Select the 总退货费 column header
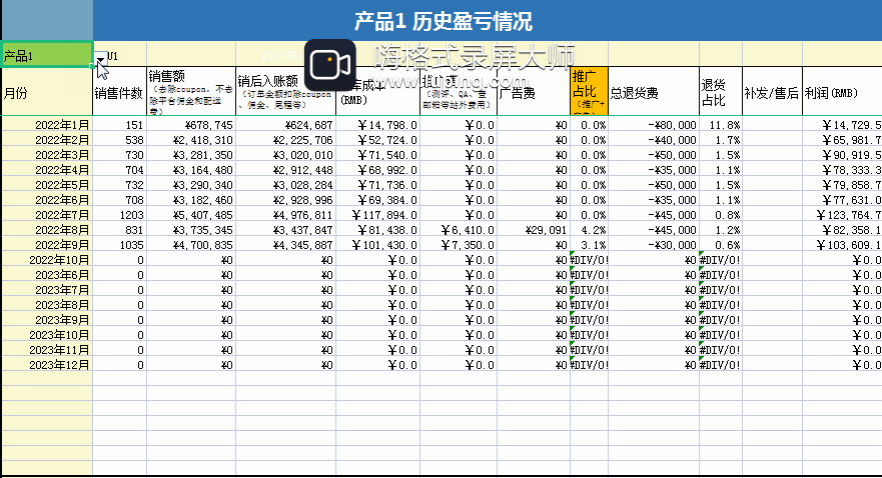Viewport: 882px width, 478px height. click(x=654, y=92)
